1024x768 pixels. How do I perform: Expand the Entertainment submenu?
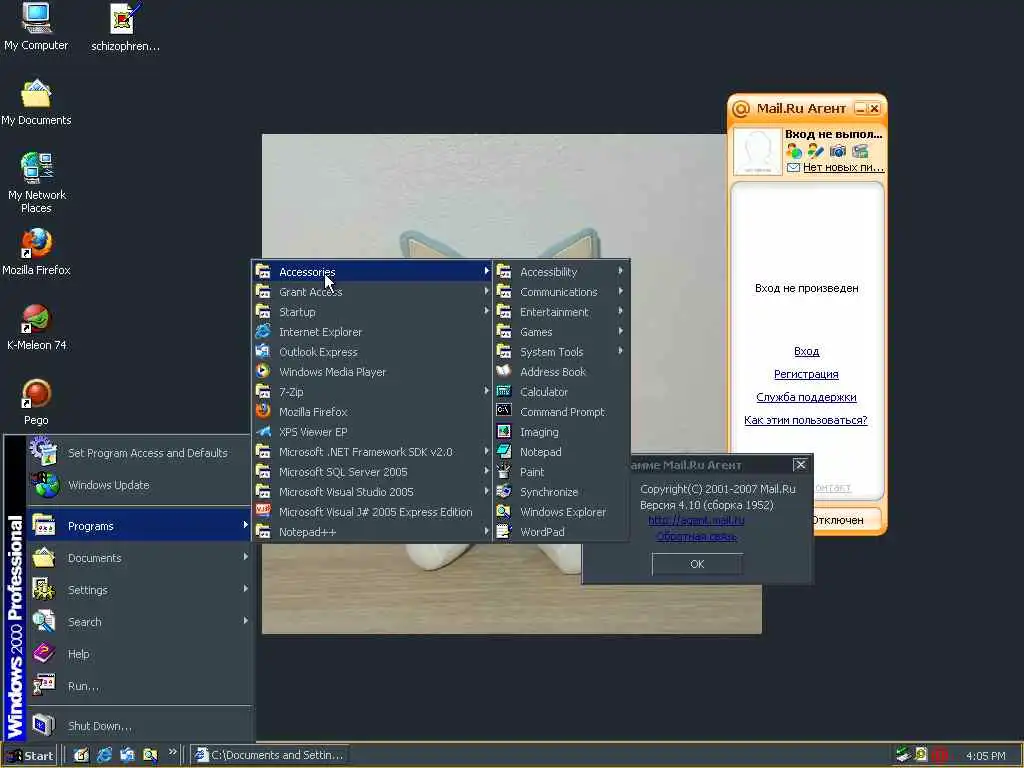(x=561, y=312)
